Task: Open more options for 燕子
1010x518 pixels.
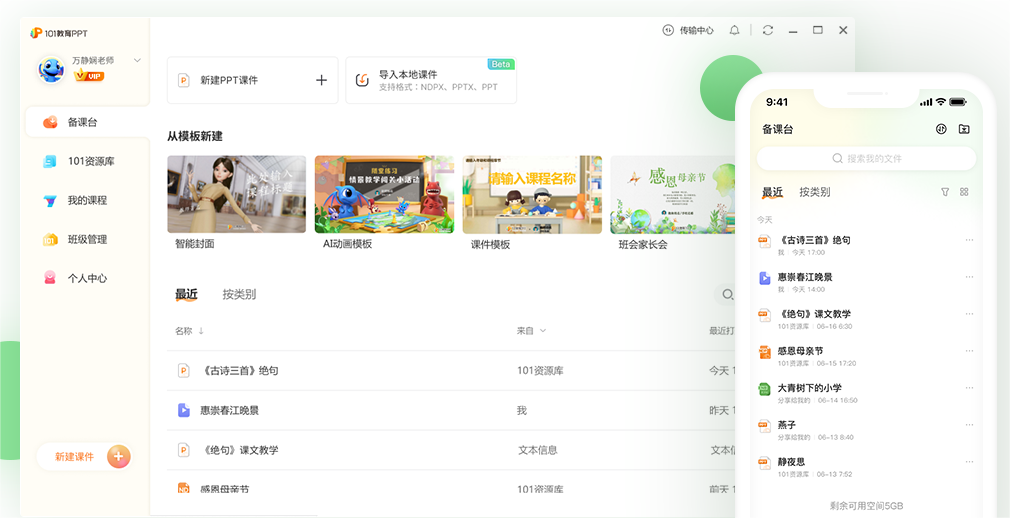Action: tap(969, 425)
